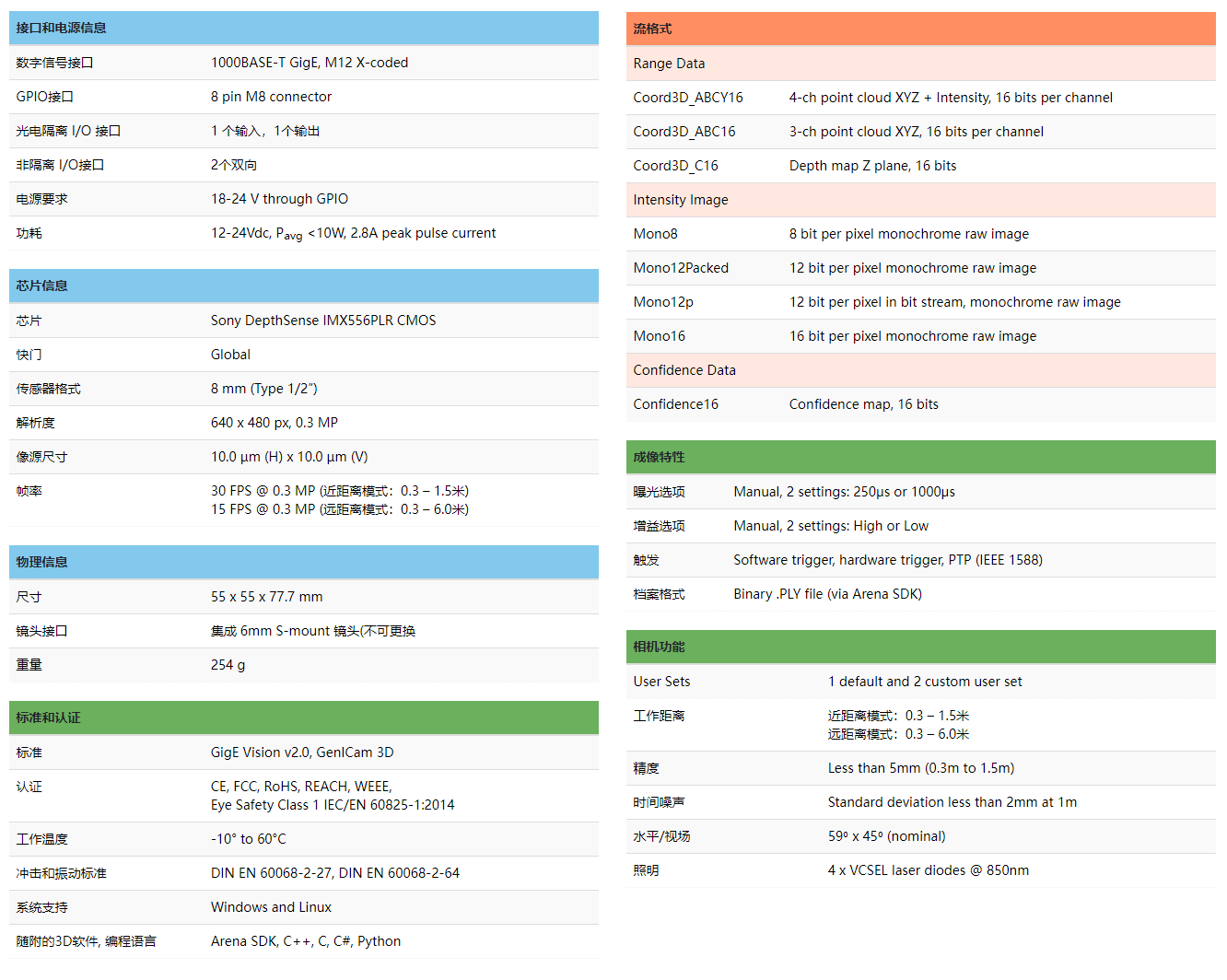Click the 'Range Data' subheading
1227x980 pixels.
pyautogui.click(x=669, y=64)
